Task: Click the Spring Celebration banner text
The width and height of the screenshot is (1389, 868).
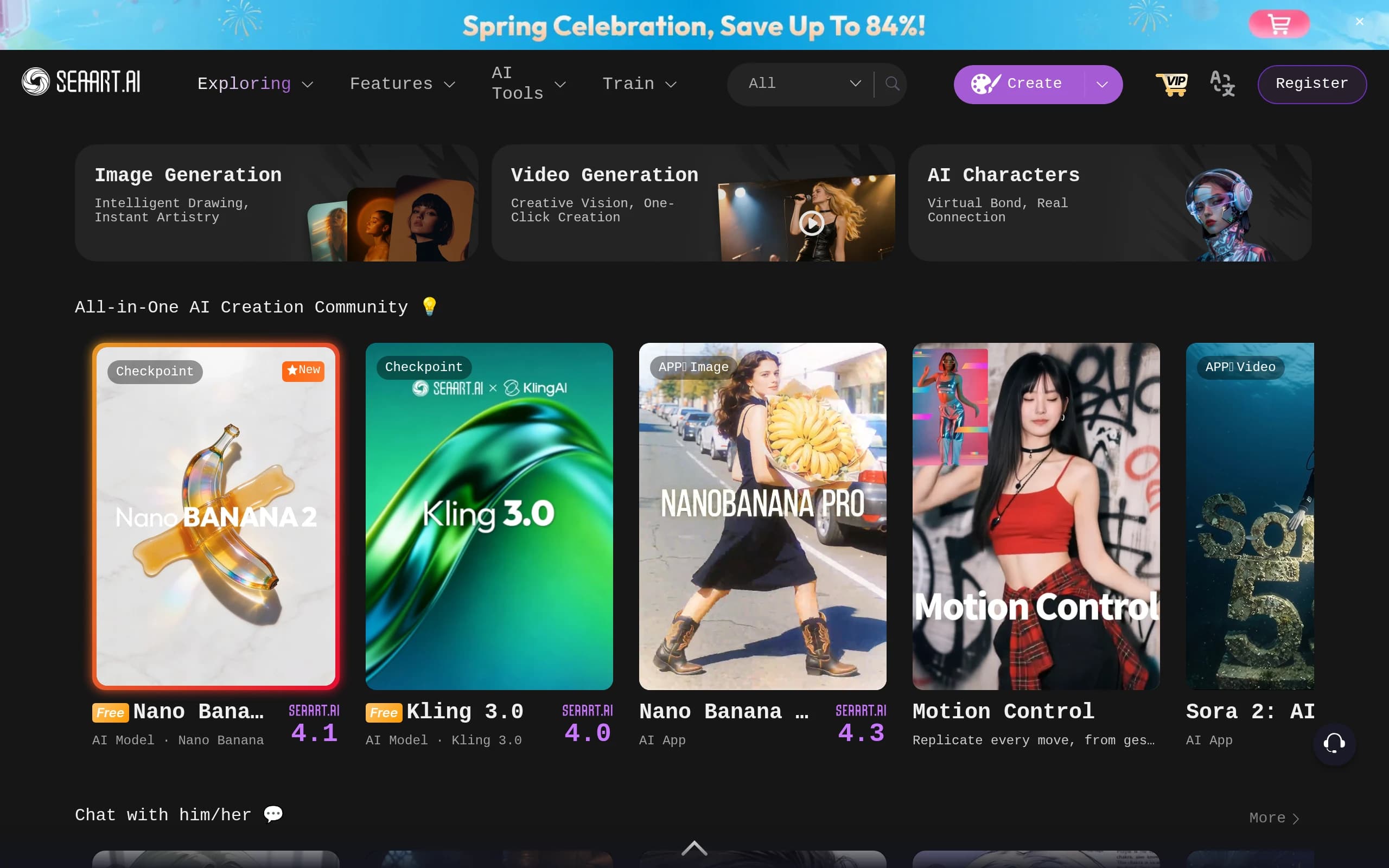Action: click(694, 26)
